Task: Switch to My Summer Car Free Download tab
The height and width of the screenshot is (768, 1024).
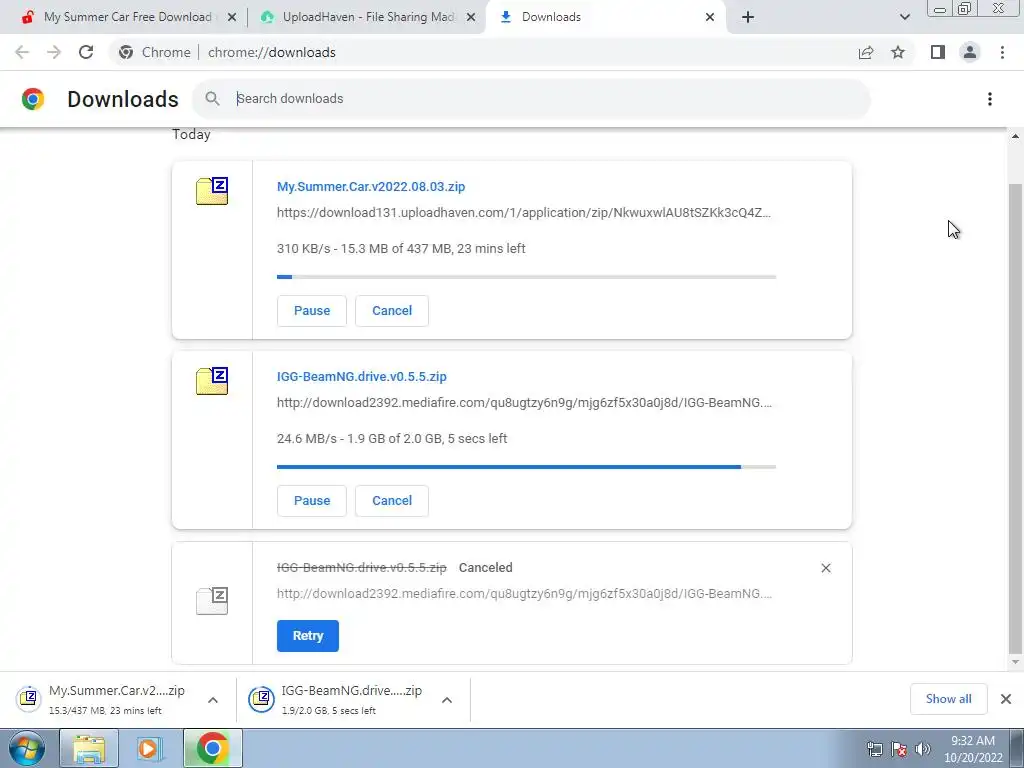Action: [127, 17]
